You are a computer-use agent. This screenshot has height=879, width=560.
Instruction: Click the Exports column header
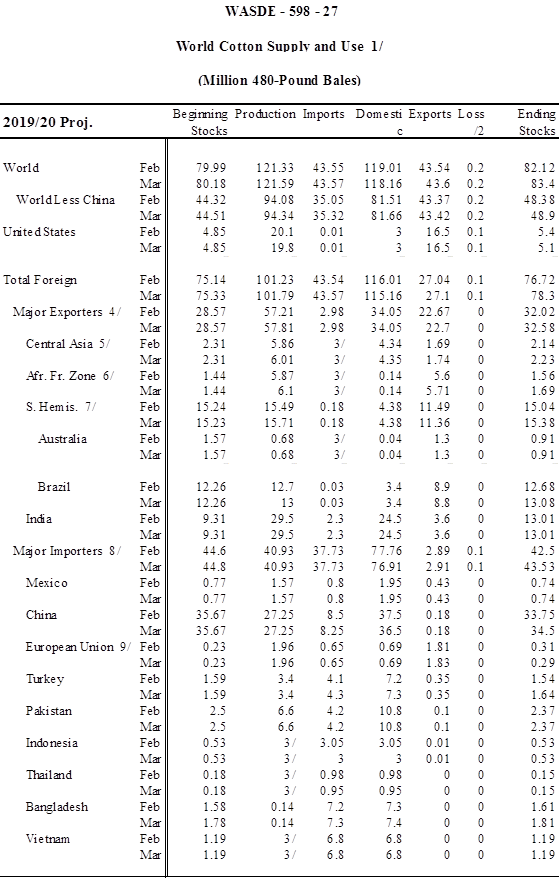click(x=429, y=114)
